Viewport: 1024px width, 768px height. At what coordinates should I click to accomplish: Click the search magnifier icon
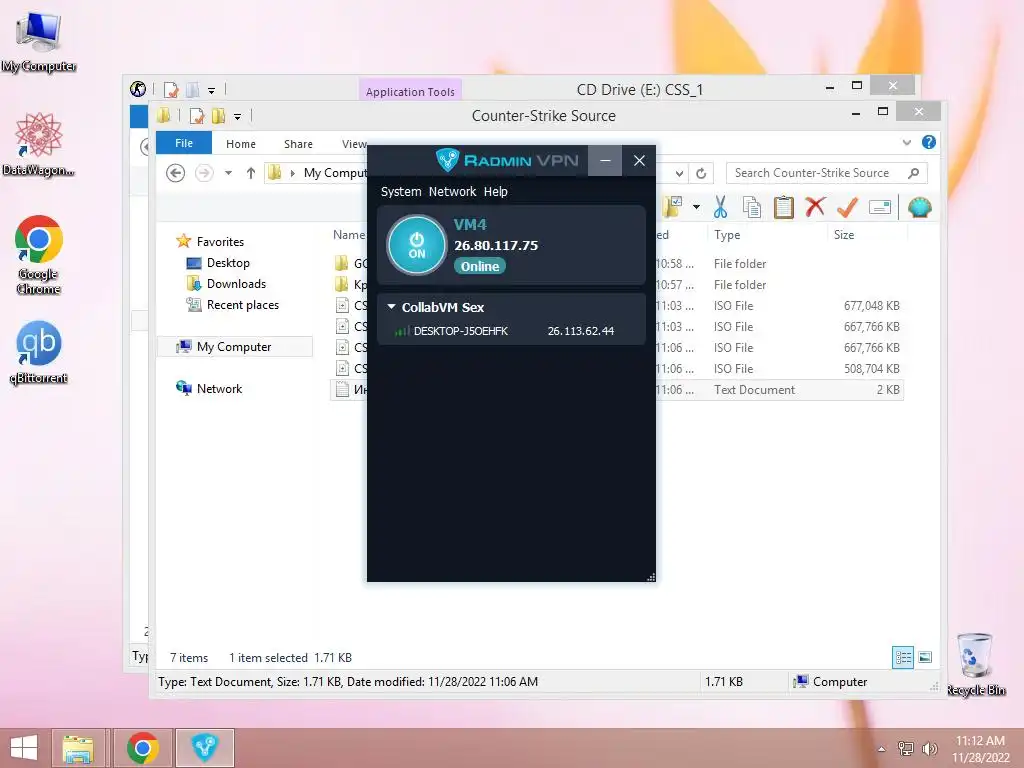(914, 173)
